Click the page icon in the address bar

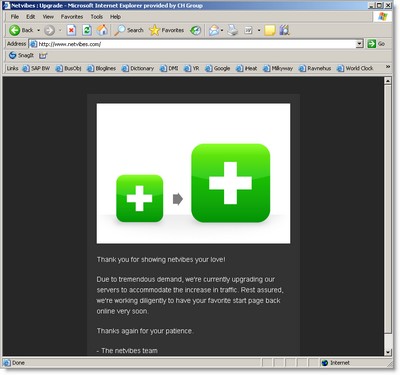[x=33, y=44]
